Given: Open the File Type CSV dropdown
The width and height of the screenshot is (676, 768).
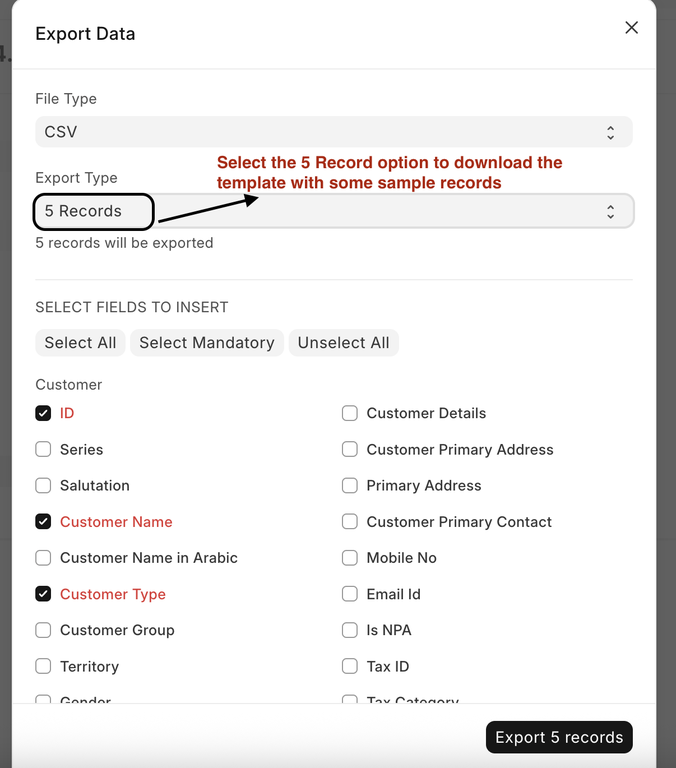Looking at the screenshot, I should pyautogui.click(x=333, y=132).
